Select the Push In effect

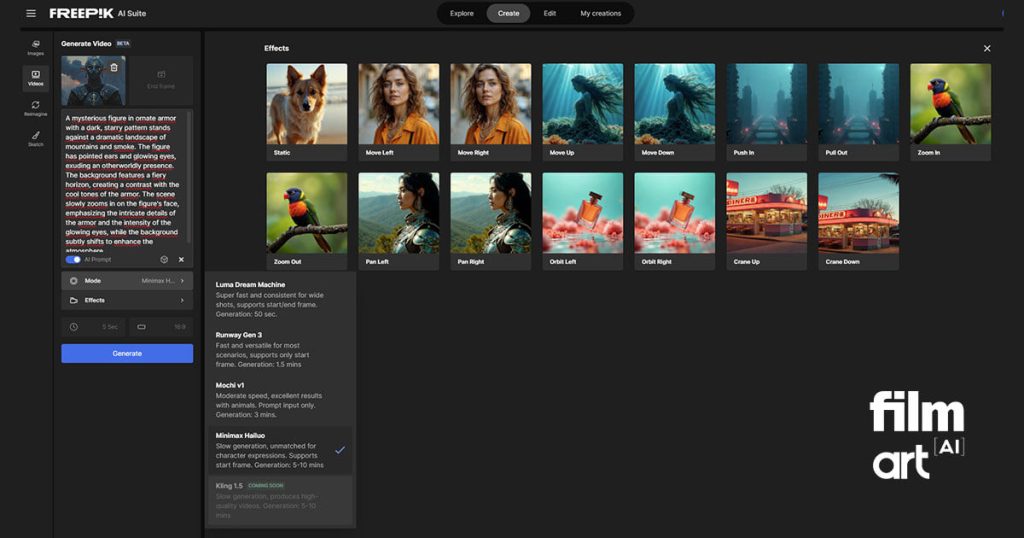coord(767,112)
